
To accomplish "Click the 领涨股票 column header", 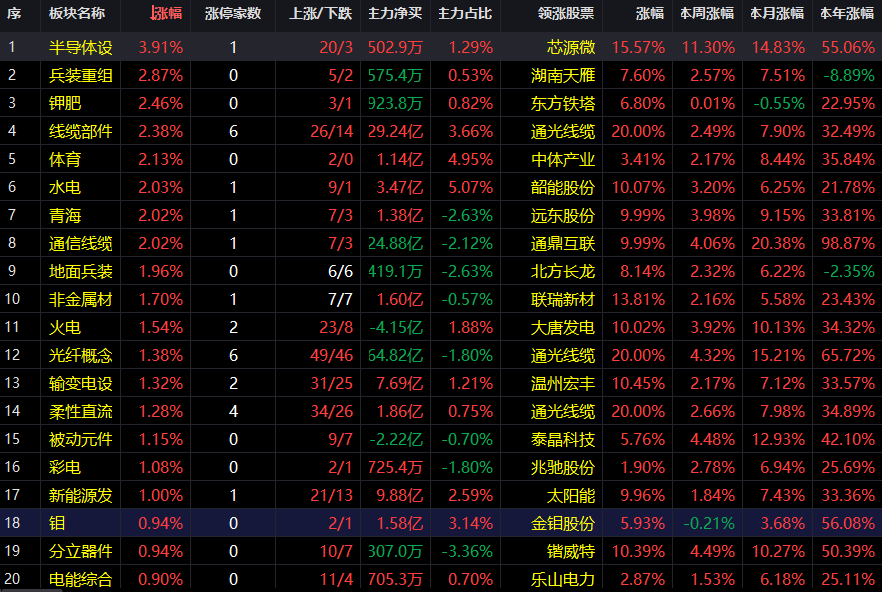I will (566, 13).
